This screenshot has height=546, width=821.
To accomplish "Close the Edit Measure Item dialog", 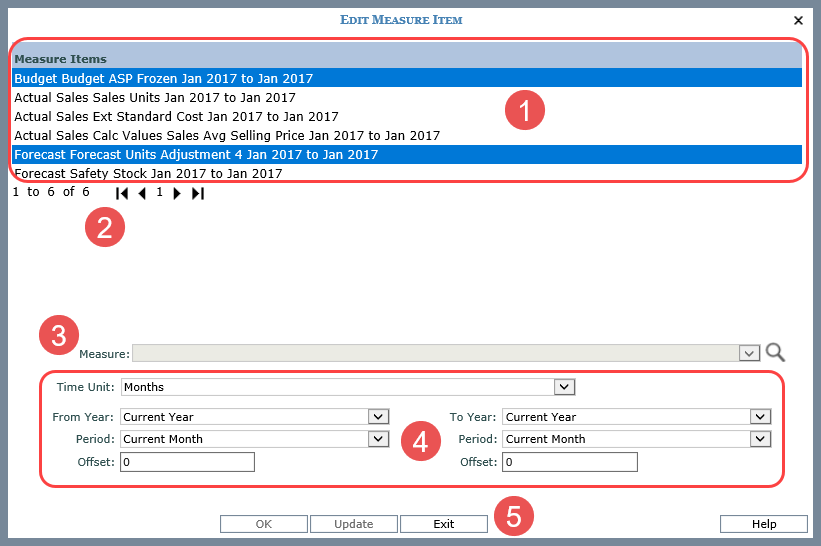I will point(798,20).
